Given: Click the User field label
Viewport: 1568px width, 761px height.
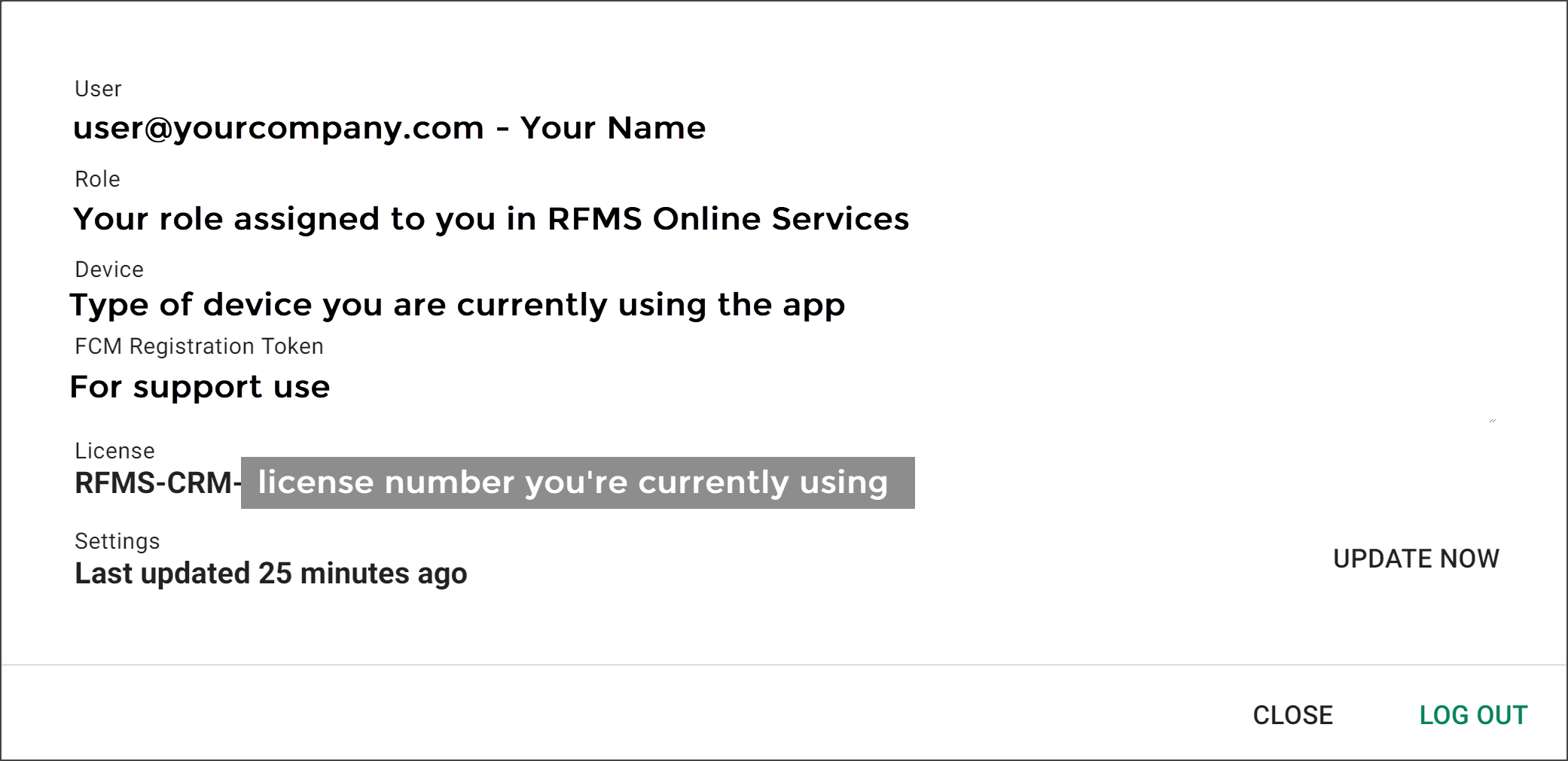Looking at the screenshot, I should tap(98, 89).
